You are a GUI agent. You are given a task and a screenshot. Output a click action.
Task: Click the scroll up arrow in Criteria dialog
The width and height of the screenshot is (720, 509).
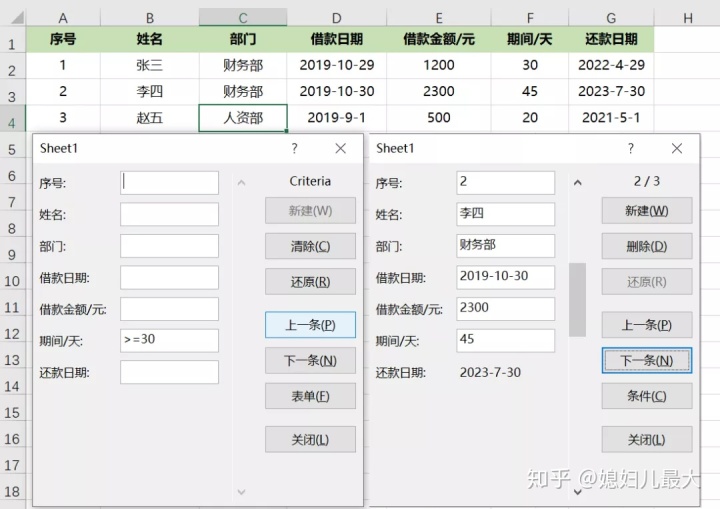coord(242,183)
